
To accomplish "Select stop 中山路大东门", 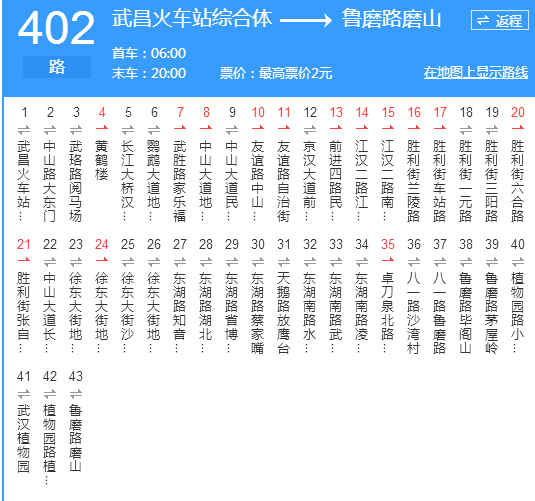I will (50, 181).
